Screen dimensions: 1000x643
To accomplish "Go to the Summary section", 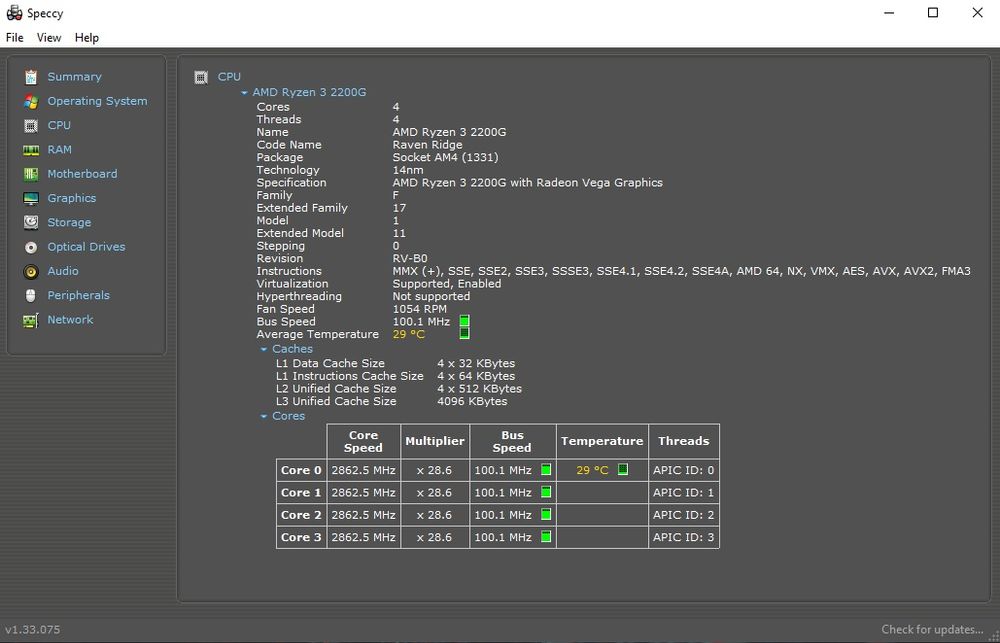I will 75,77.
